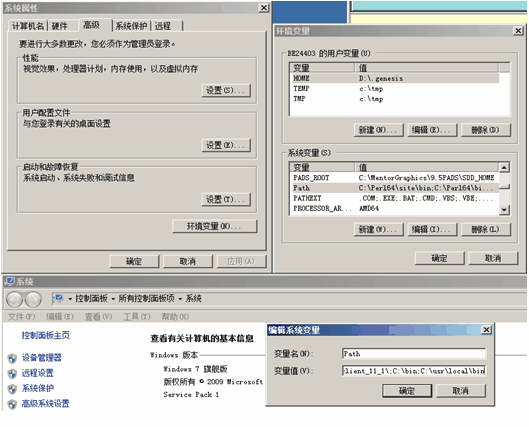
Task: Expand the 控制面板 breadcrumb dropdown arrow
Action: tap(70, 299)
